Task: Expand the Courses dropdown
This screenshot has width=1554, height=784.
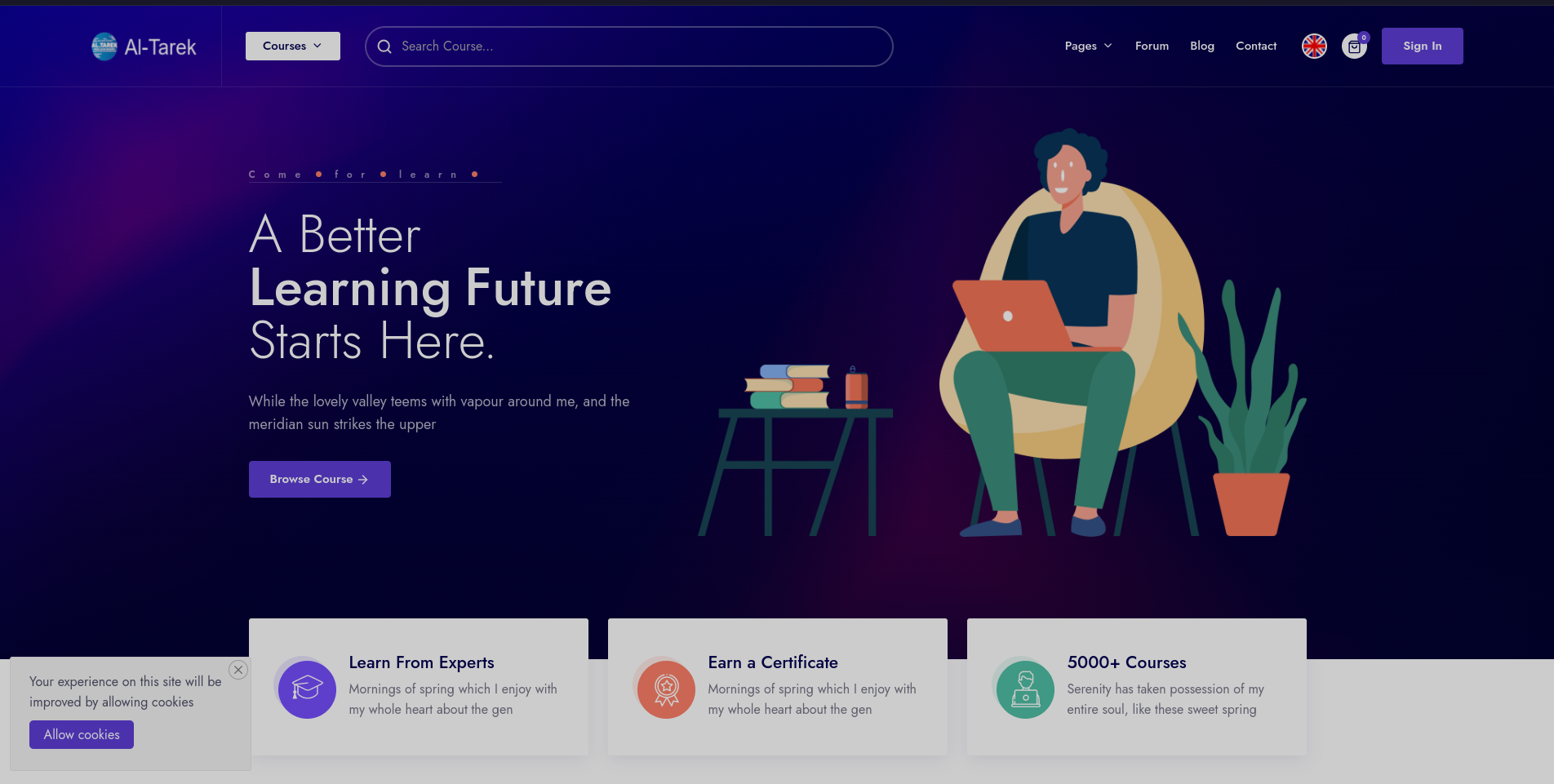Action: [x=293, y=47]
